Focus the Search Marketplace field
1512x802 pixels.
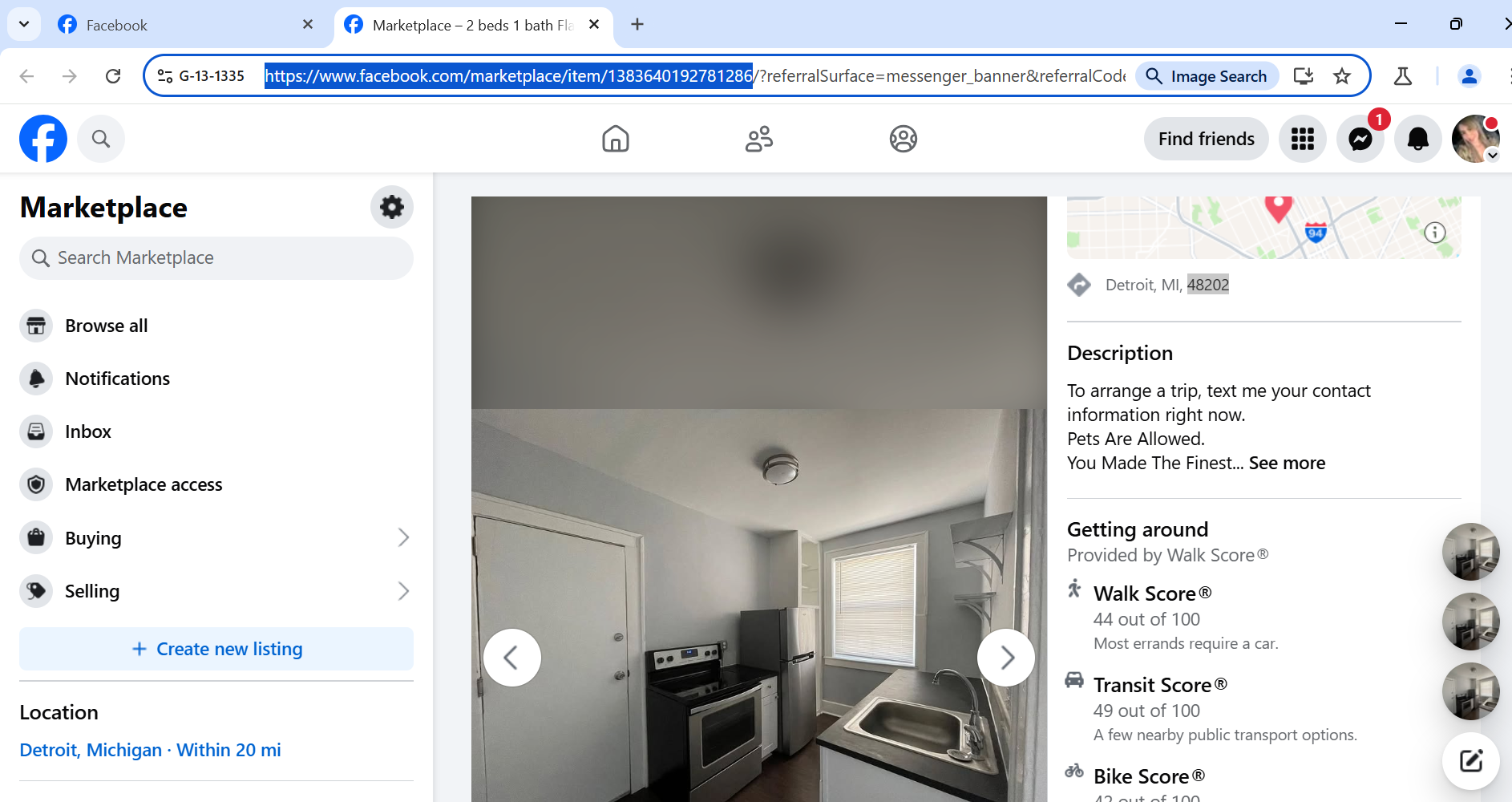point(216,258)
